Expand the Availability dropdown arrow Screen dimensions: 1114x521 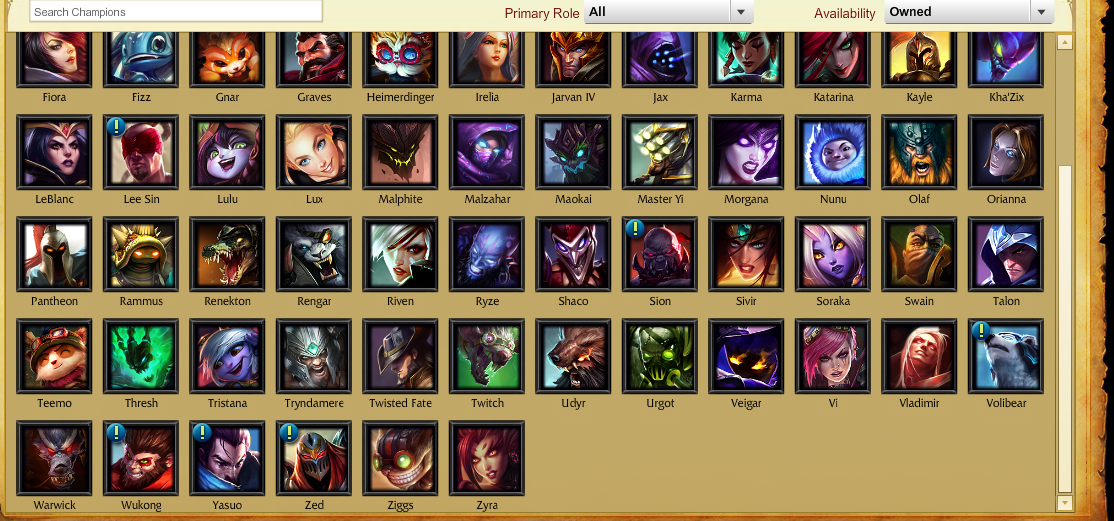(x=1042, y=11)
